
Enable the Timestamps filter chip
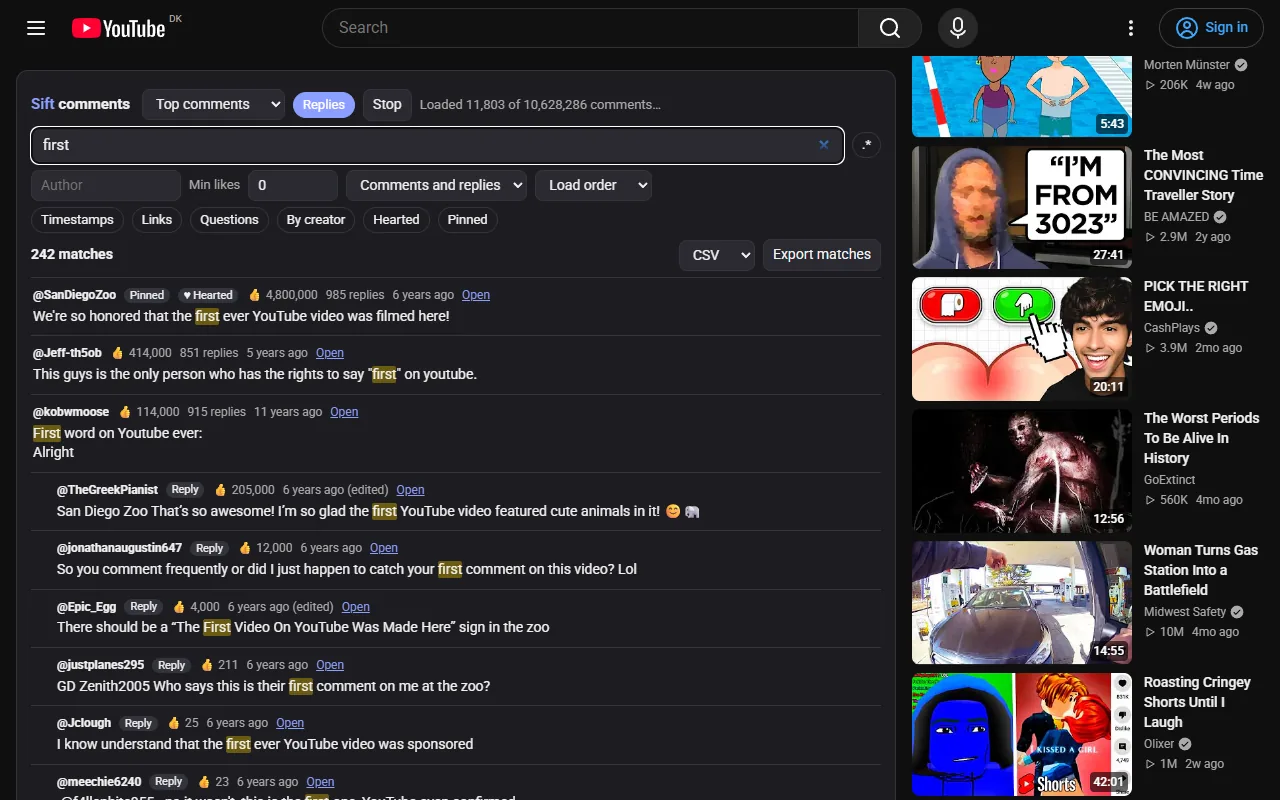[x=78, y=220]
